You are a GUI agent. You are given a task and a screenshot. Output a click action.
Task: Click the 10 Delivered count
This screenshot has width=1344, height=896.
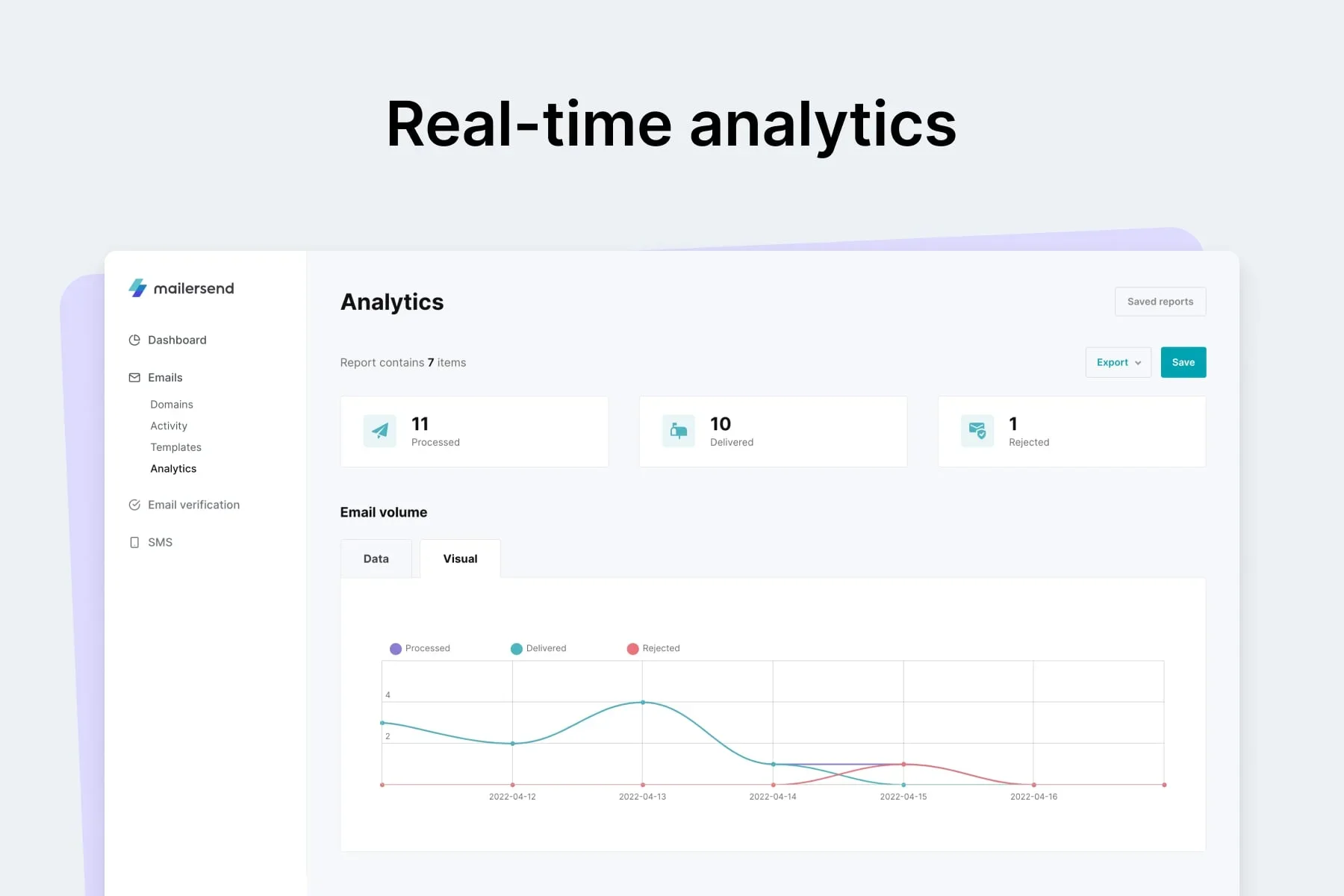click(721, 424)
